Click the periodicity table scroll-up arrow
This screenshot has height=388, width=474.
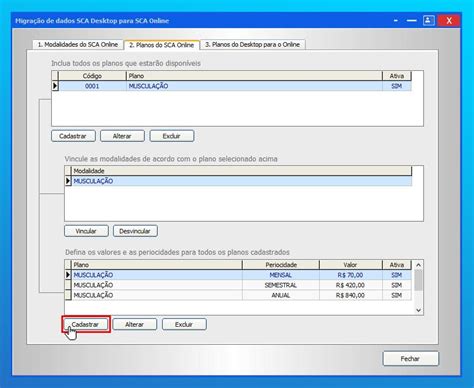click(x=418, y=265)
